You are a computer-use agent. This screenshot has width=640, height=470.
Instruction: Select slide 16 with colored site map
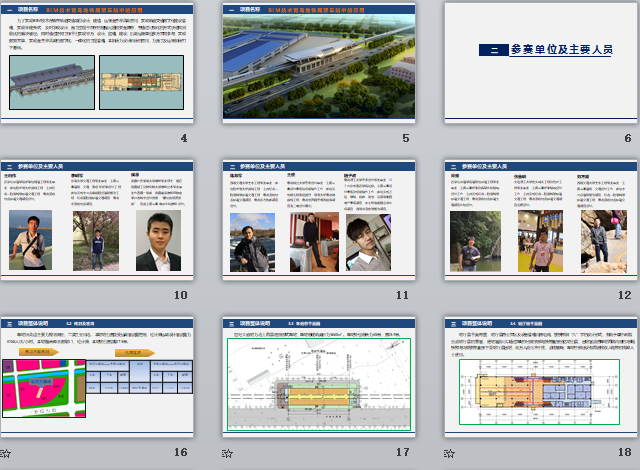coord(96,376)
